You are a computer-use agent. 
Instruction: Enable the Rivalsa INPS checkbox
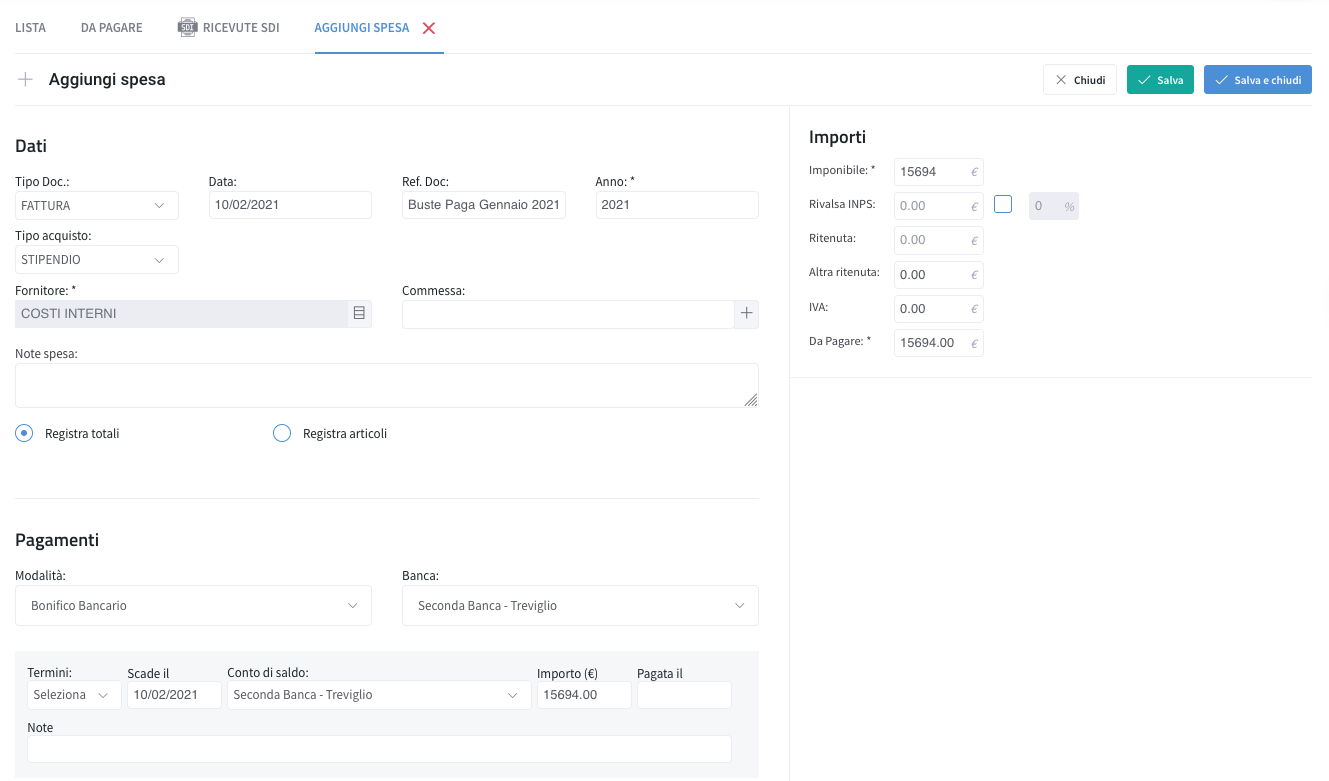(x=1003, y=204)
